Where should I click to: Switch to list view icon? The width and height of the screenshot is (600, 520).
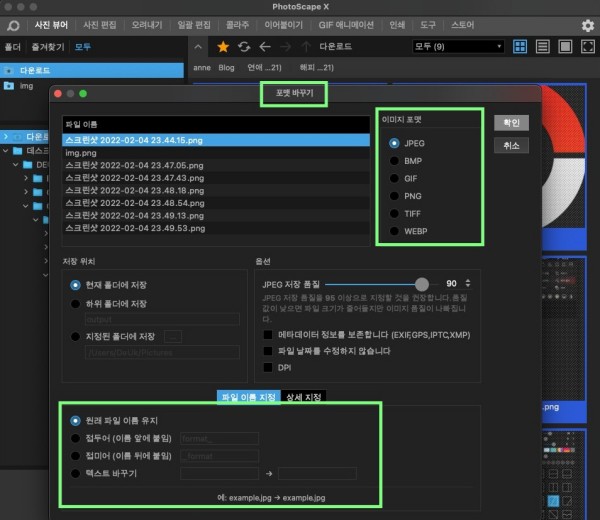coord(542,46)
